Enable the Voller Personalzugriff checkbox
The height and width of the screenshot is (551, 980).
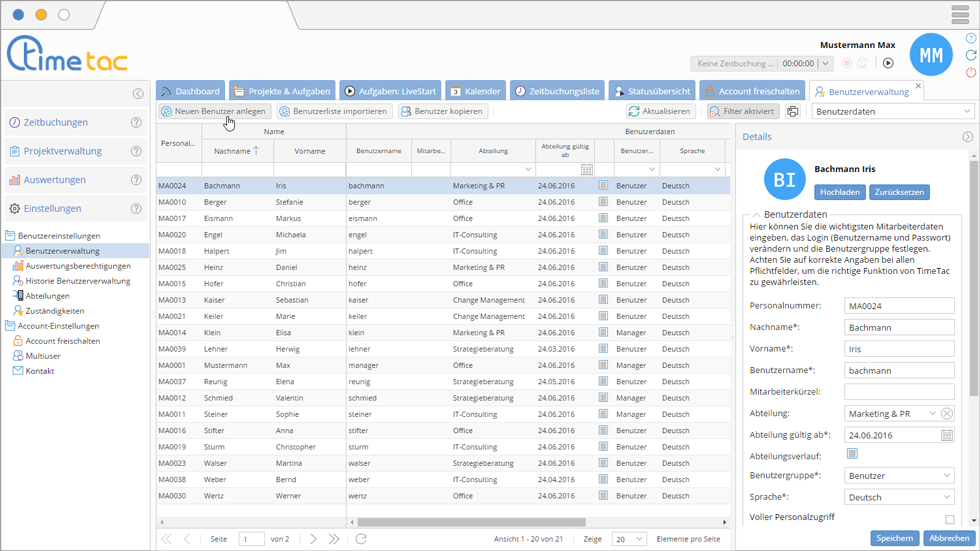click(949, 519)
